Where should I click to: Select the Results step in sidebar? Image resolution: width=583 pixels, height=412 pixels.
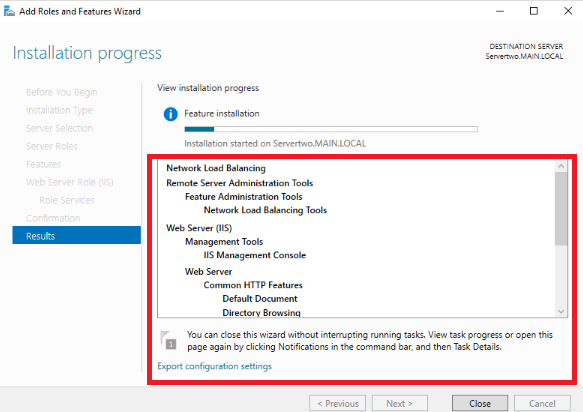point(77,236)
